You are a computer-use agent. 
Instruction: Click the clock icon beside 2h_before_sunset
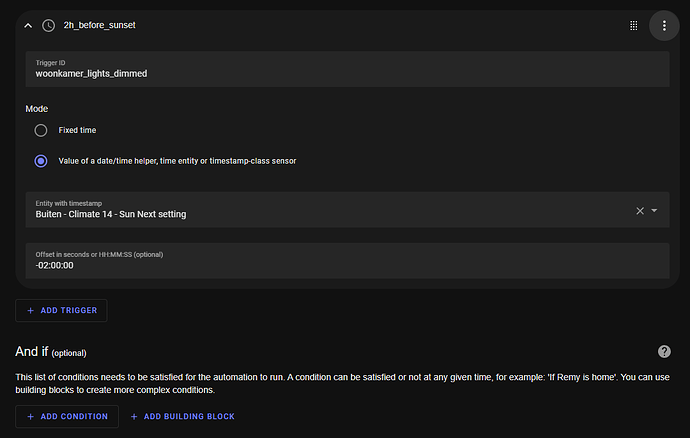[x=48, y=25]
